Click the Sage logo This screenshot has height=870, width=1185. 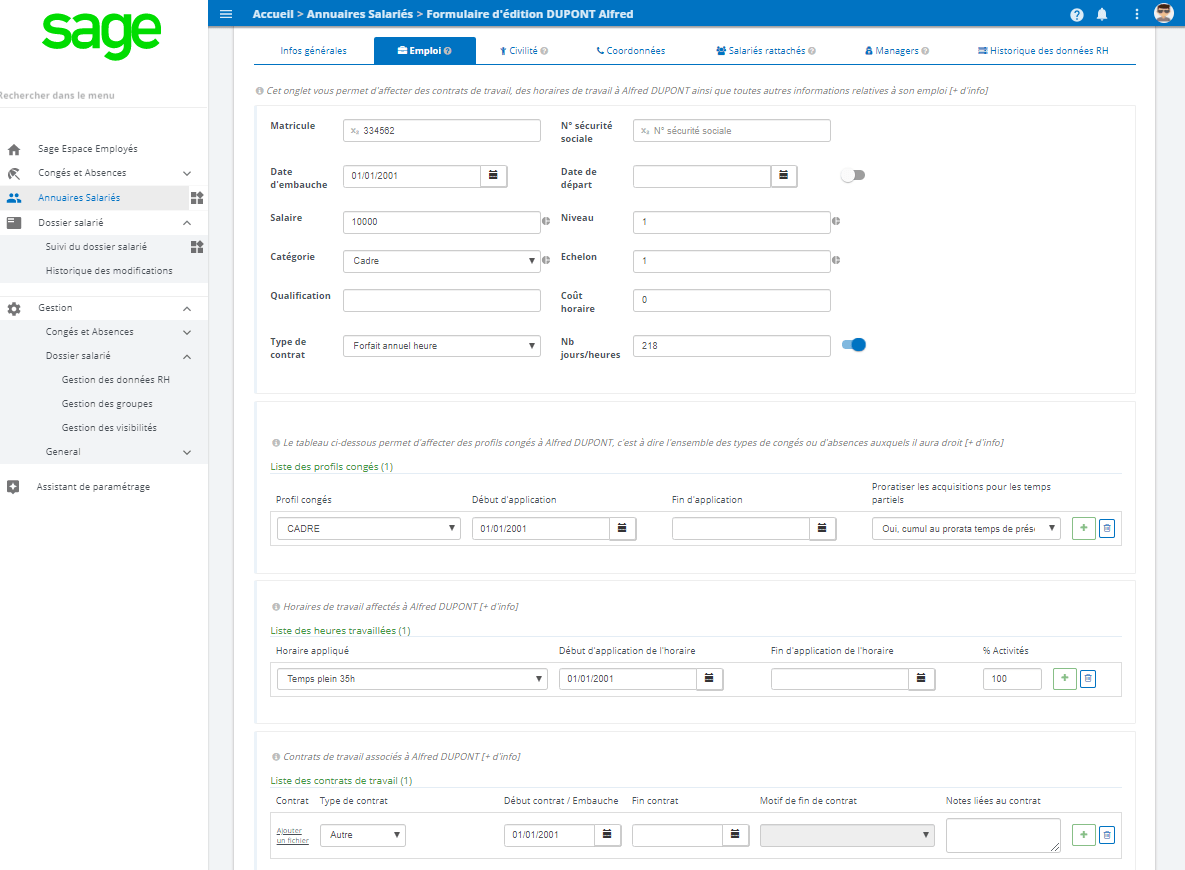(x=101, y=34)
